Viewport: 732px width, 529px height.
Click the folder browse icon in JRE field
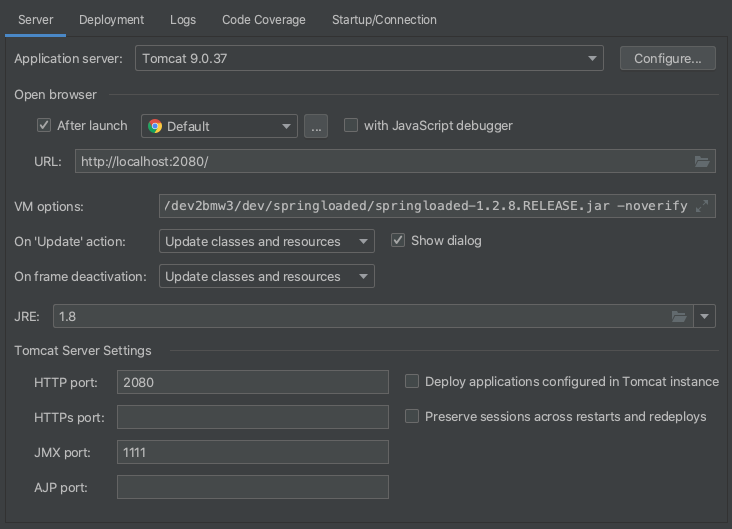tap(679, 317)
